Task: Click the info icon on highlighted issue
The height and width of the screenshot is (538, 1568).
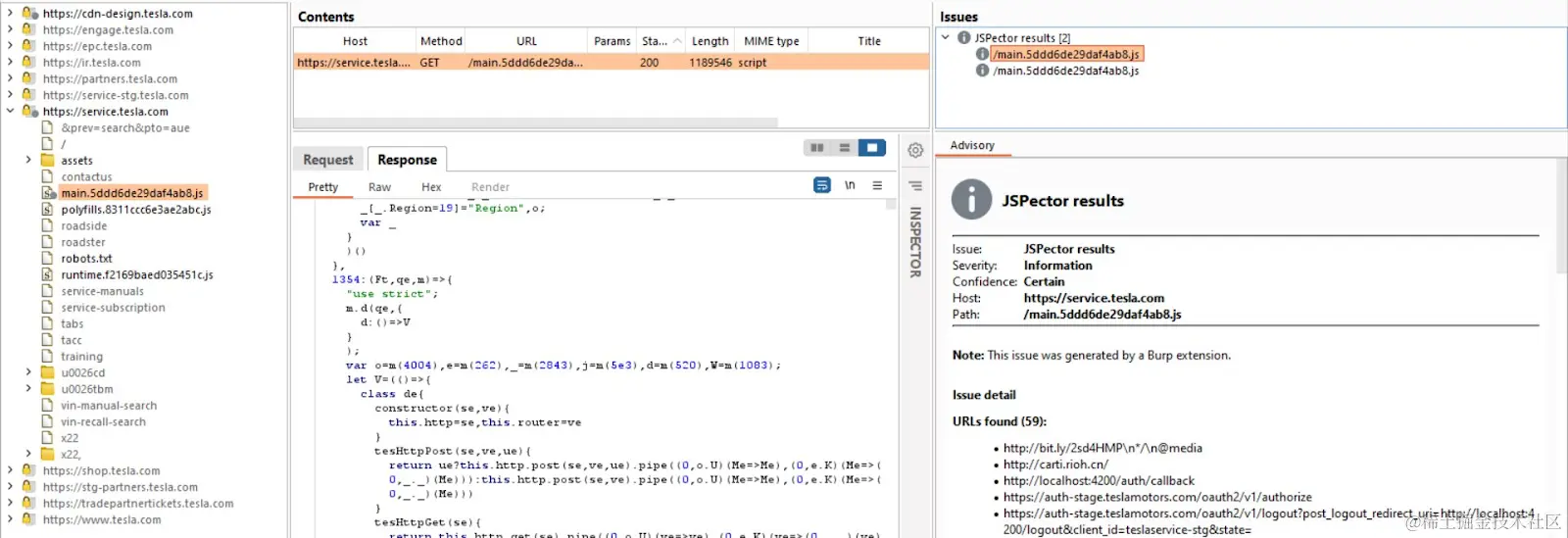Action: (x=982, y=55)
